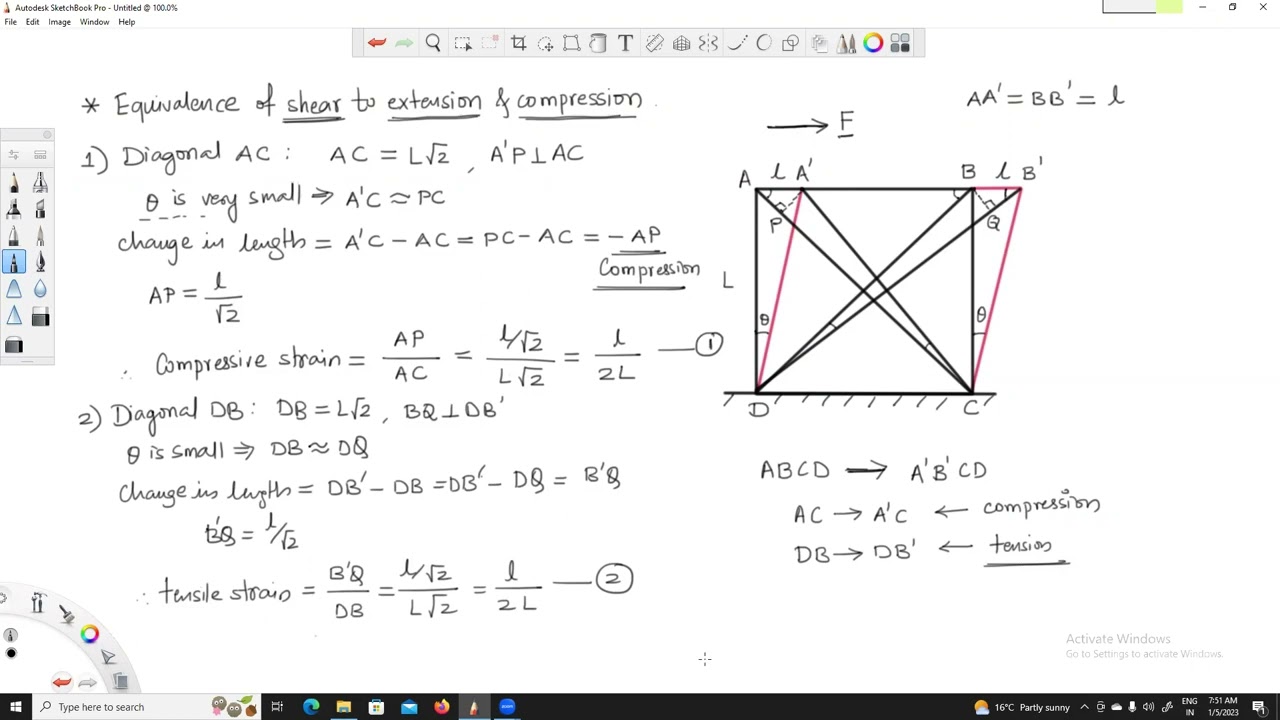Open the Help menu
The image size is (1280, 720).
[x=126, y=22]
